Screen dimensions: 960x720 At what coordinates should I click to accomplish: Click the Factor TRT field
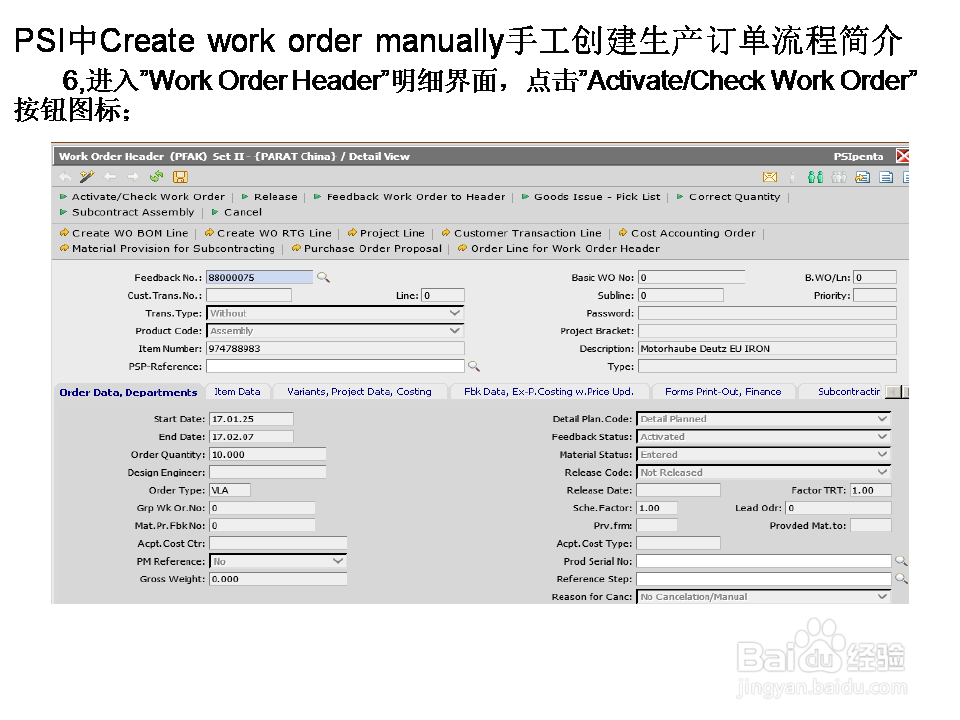tap(871, 490)
